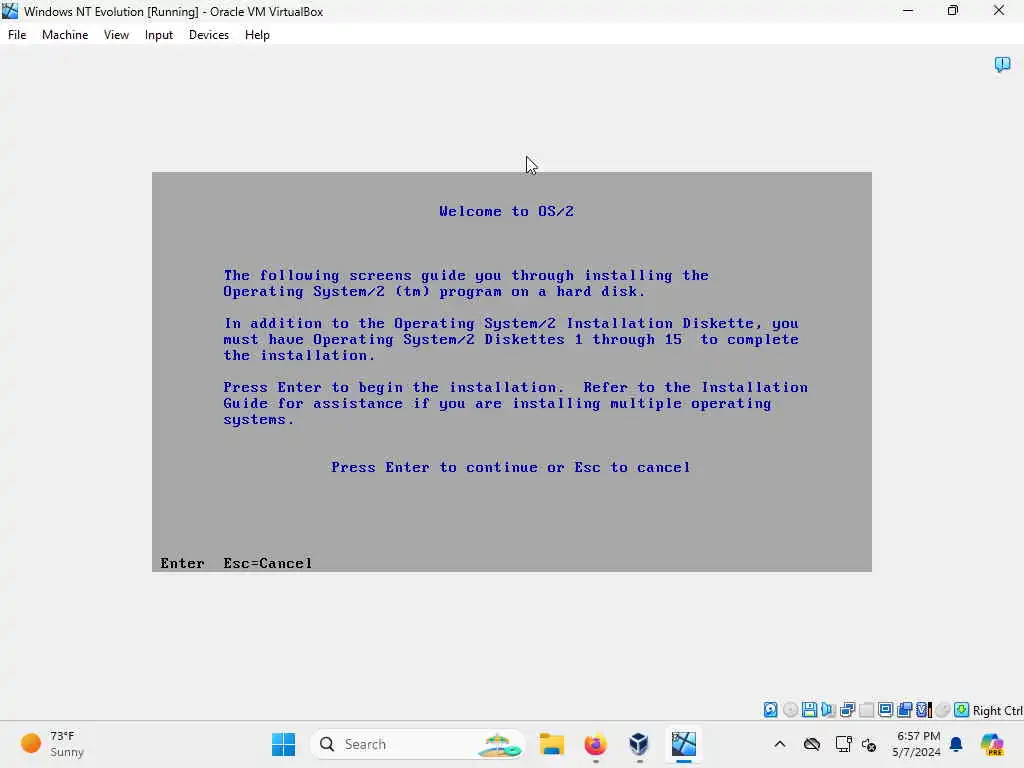Click the Enter label in bottom bar
Viewport: 1024px width, 768px height.
click(x=182, y=563)
